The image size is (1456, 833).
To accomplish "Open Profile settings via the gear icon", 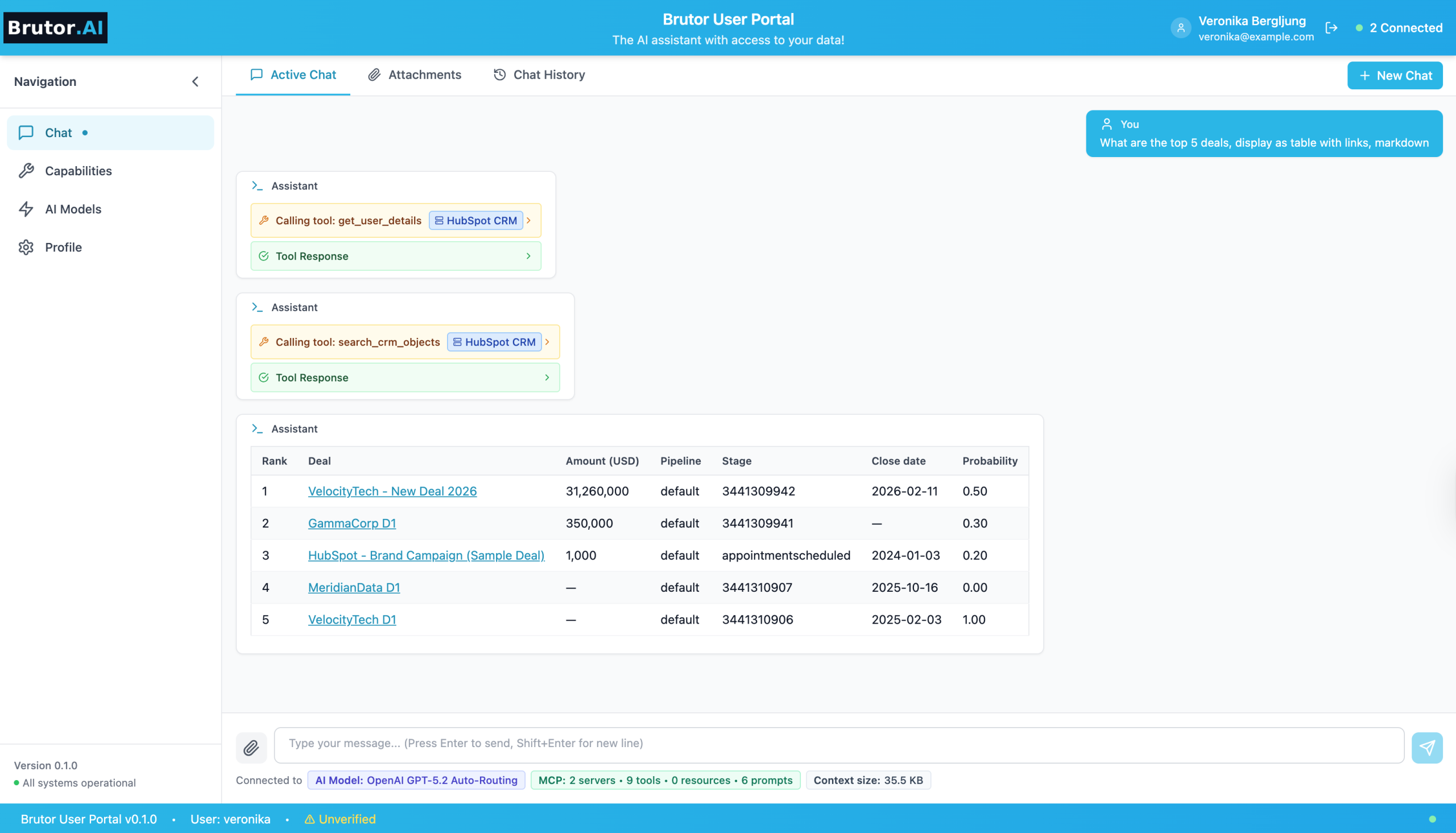I will coord(26,247).
